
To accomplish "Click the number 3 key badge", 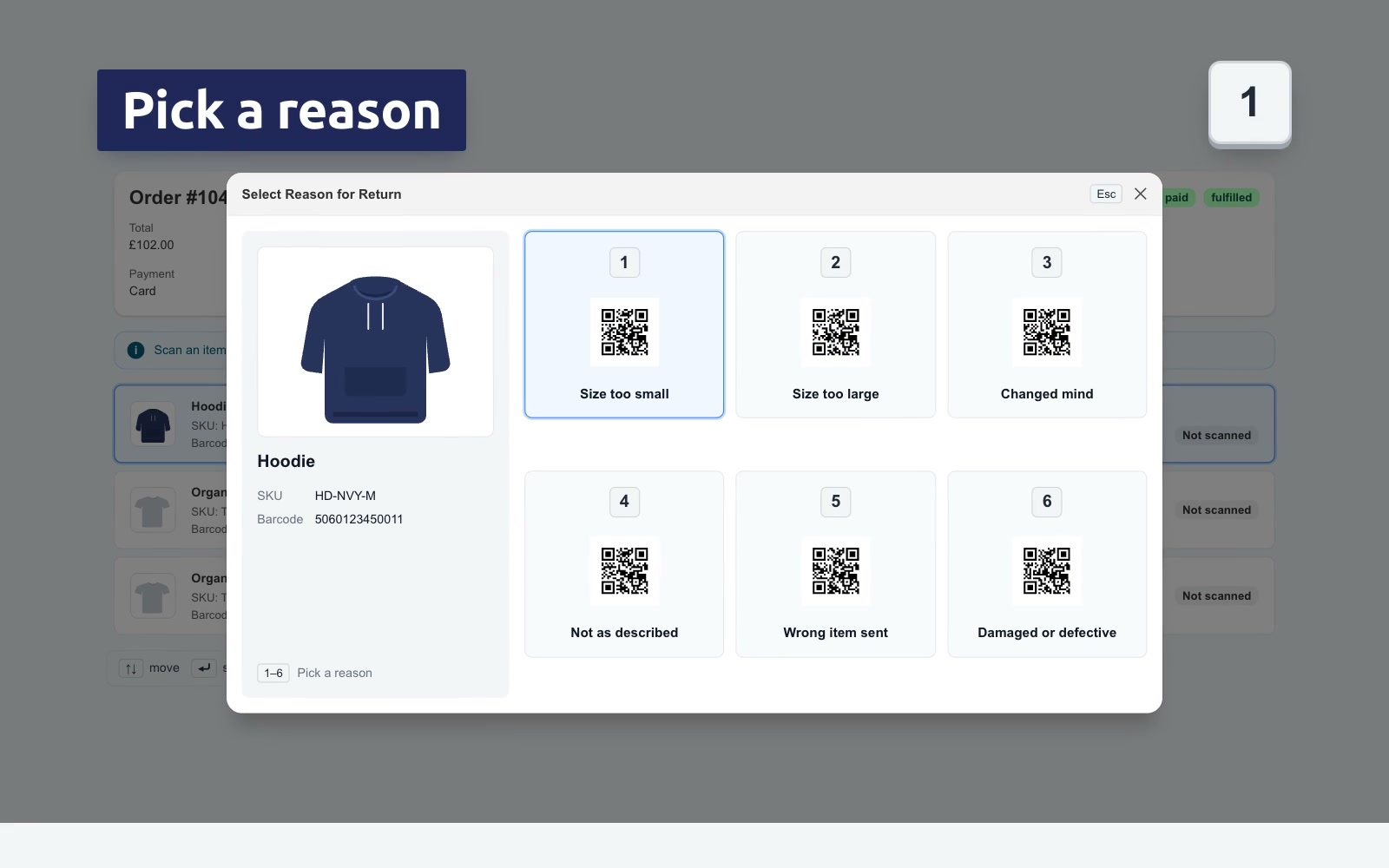I will click(x=1047, y=262).
